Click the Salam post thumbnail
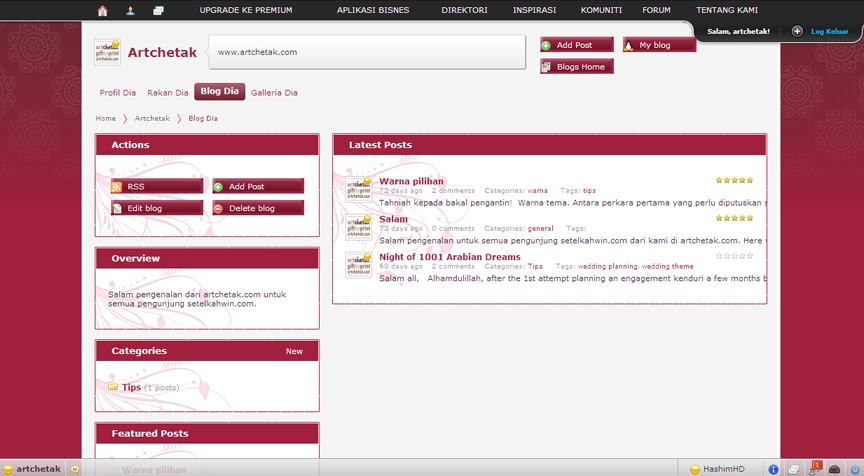Viewport: 864px width, 476px height. 359,228
